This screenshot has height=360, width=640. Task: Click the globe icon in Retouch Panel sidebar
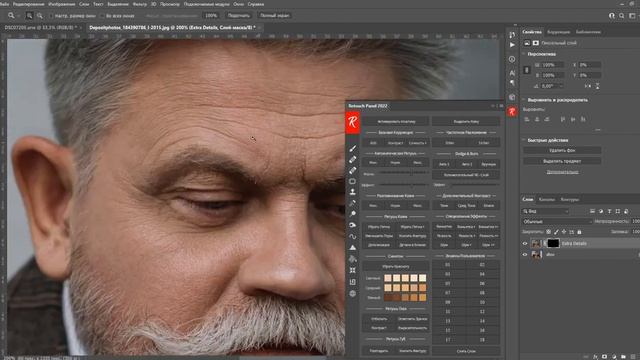[x=353, y=293]
